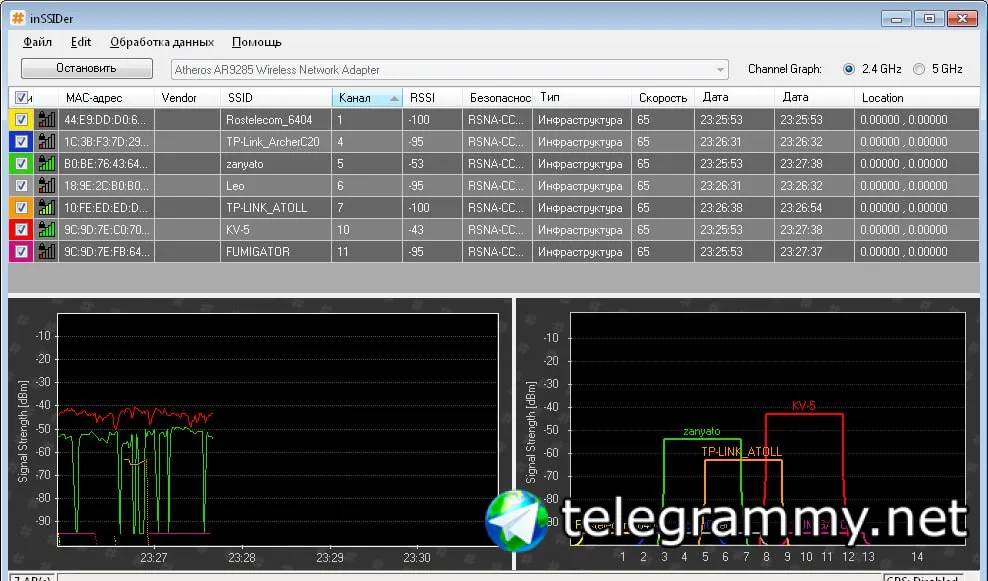This screenshot has width=988, height=581.
Task: Click the TP-LINK_ATOLL label in channel graph
Action: tap(741, 451)
